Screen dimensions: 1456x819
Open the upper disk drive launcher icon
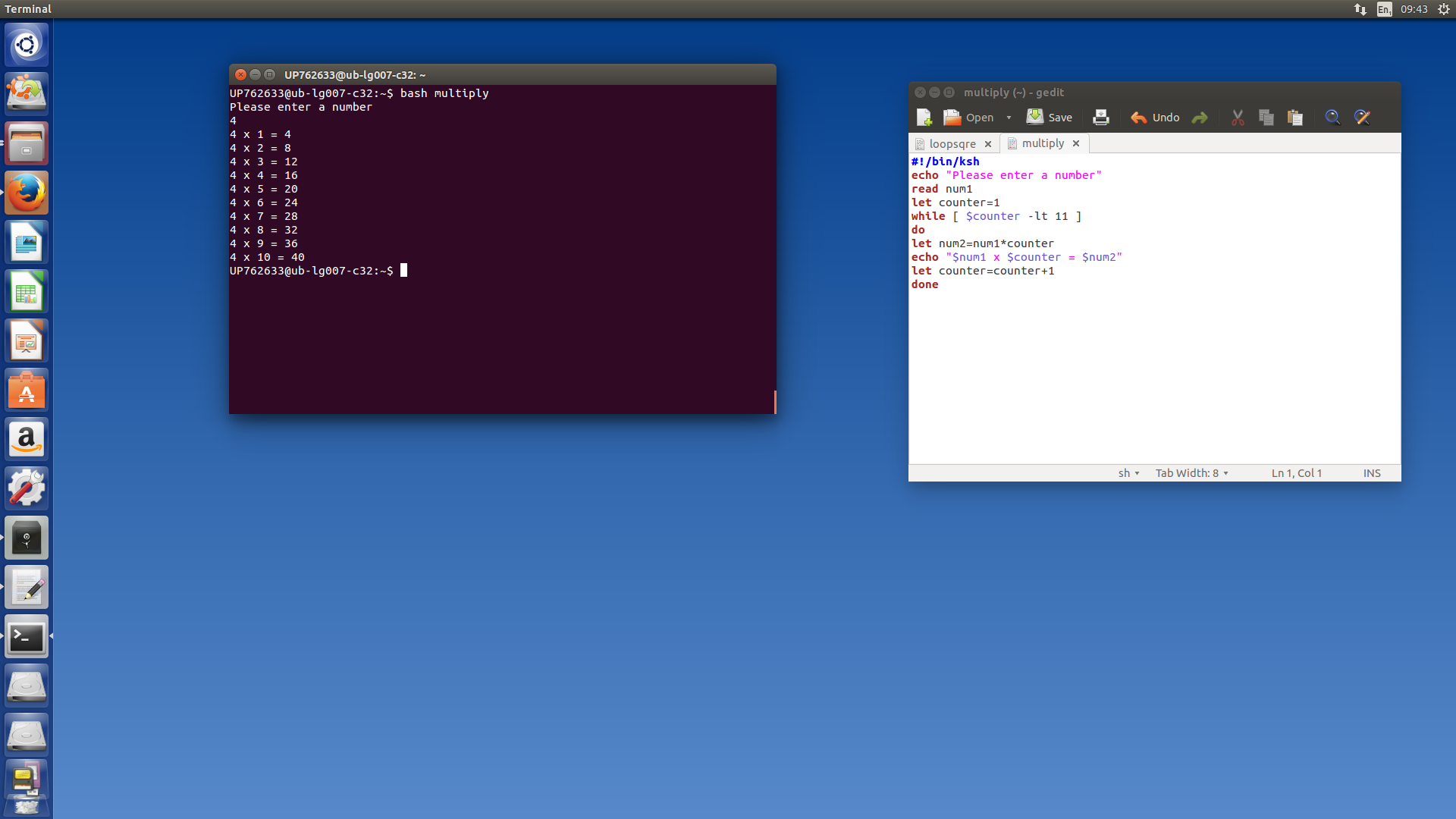click(x=27, y=686)
